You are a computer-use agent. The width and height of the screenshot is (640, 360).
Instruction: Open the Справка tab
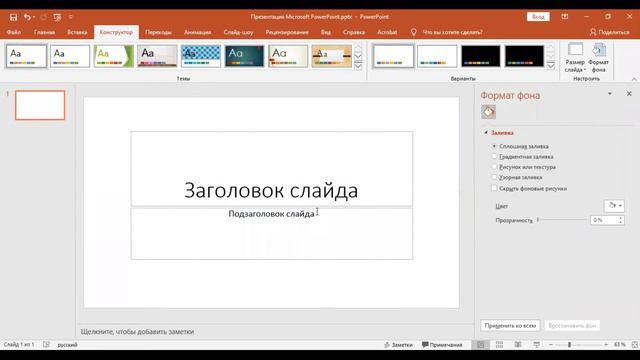(x=354, y=32)
